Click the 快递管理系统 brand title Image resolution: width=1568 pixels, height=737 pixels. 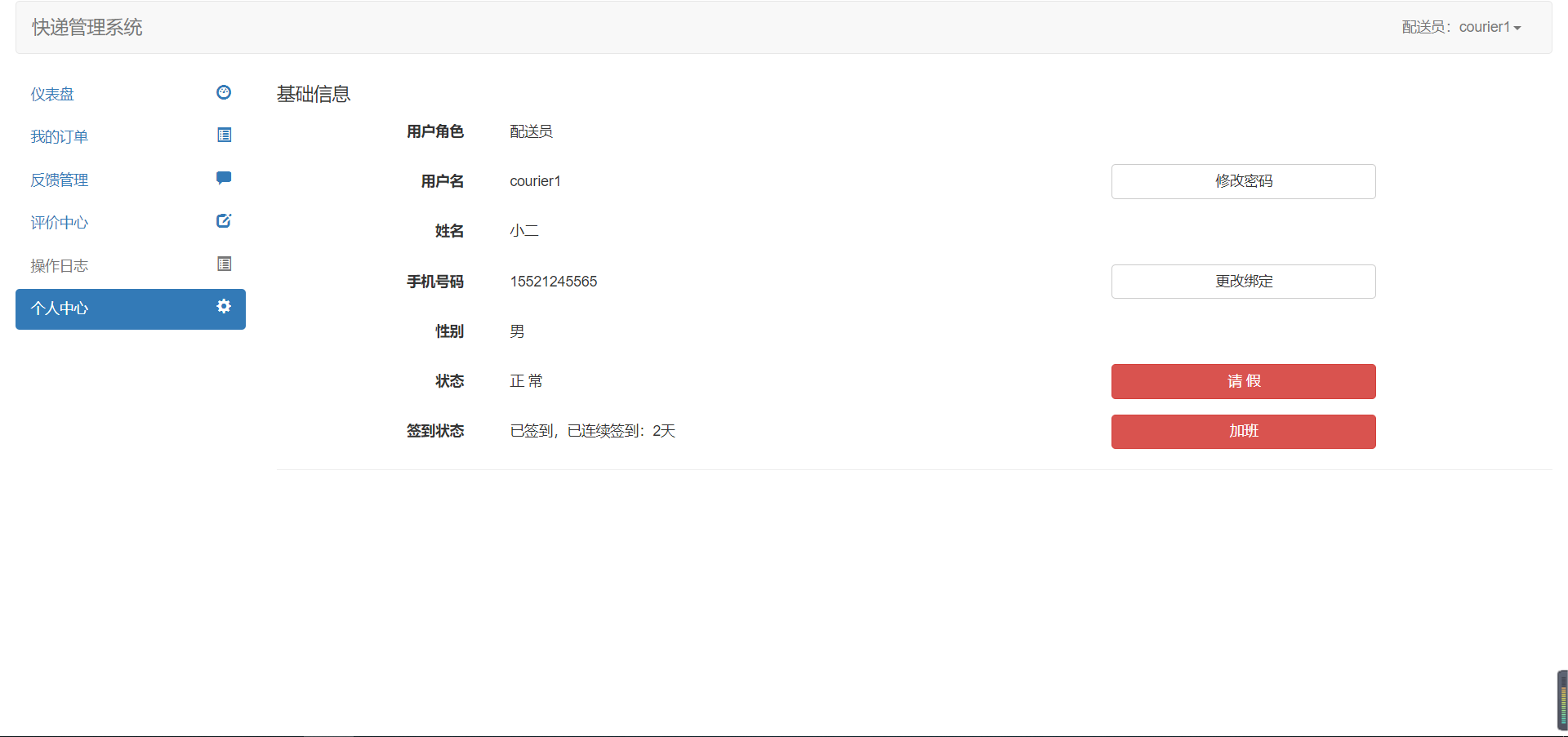click(87, 27)
